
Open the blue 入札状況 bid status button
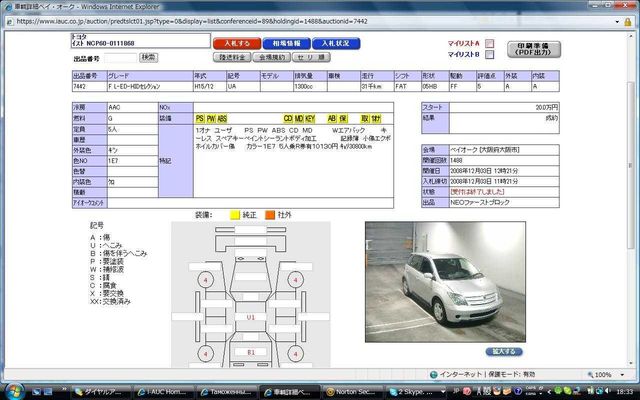tap(336, 43)
